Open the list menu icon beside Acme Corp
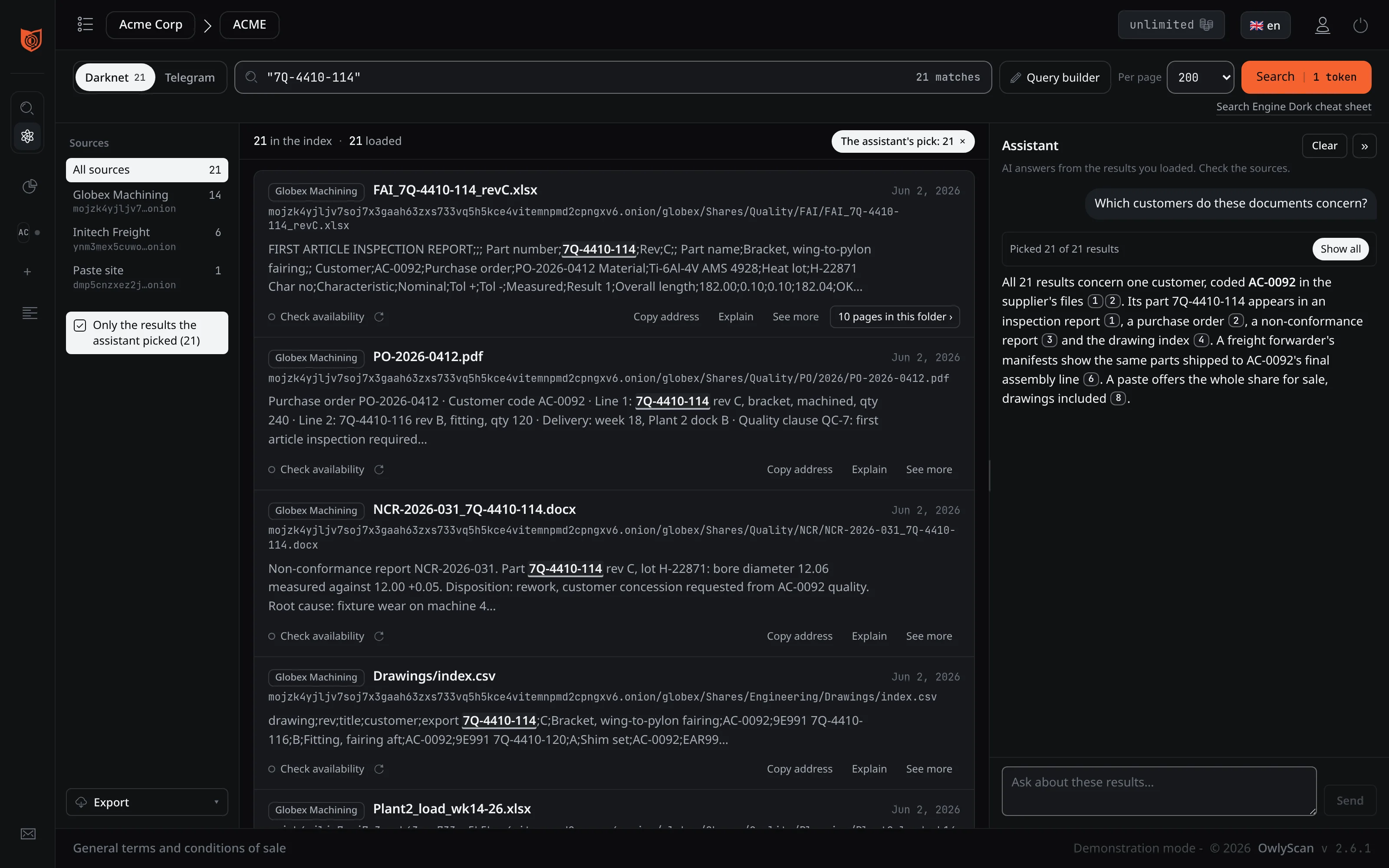1389x868 pixels. coord(85,24)
